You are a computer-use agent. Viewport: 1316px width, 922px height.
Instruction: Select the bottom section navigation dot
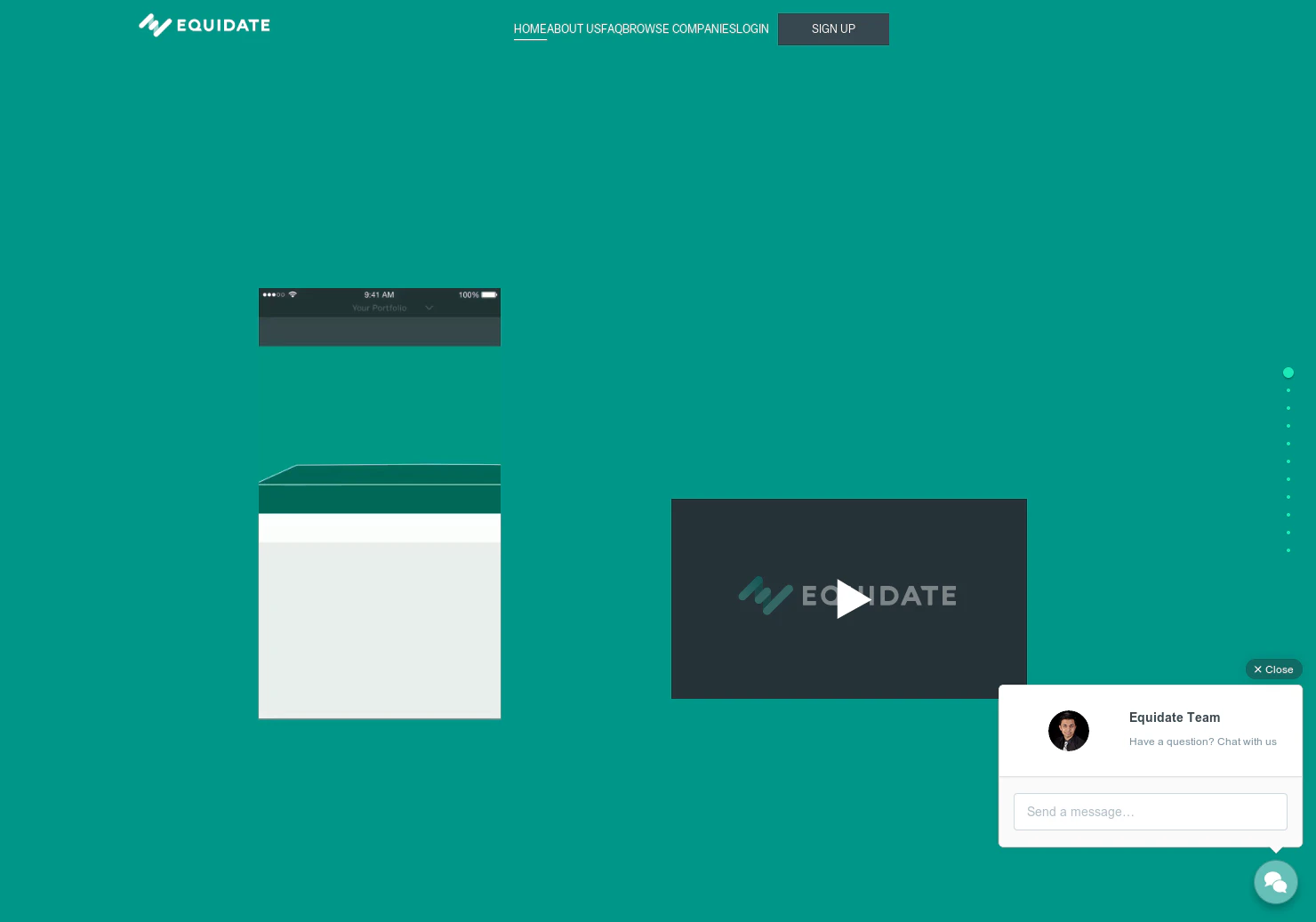tap(1288, 549)
